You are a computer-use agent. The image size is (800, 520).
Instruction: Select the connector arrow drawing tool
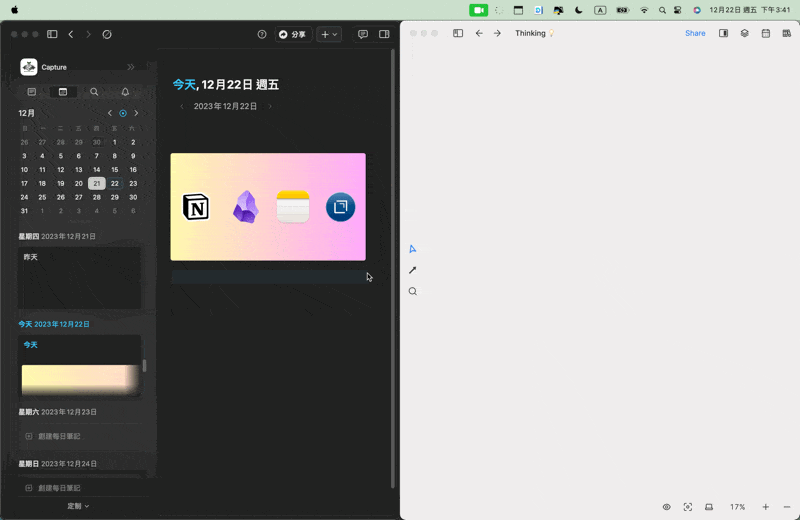[412, 270]
